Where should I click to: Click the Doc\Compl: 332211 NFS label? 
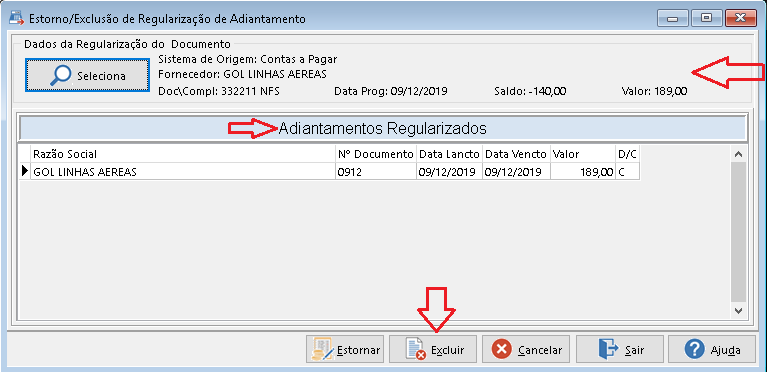(219, 91)
